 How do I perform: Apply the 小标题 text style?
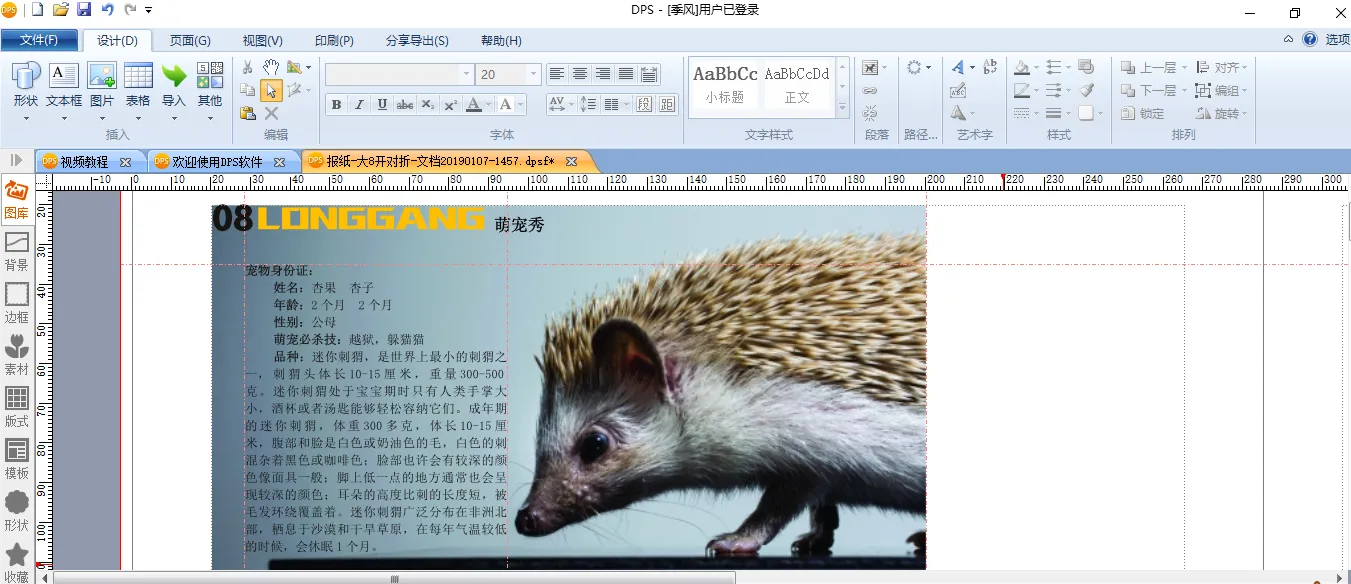724,84
